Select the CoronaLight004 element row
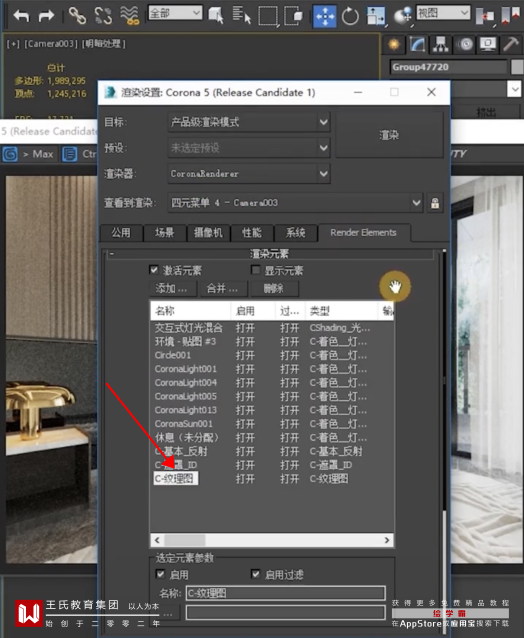 click(272, 383)
